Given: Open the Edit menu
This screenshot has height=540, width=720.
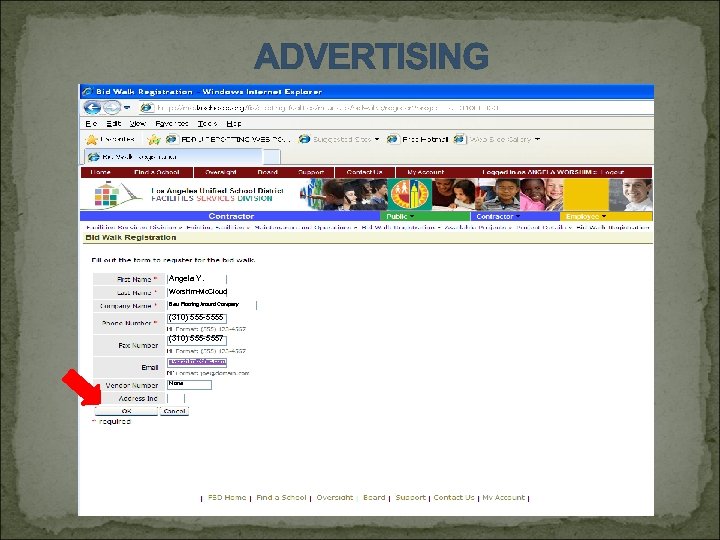Looking at the screenshot, I should click(113, 124).
